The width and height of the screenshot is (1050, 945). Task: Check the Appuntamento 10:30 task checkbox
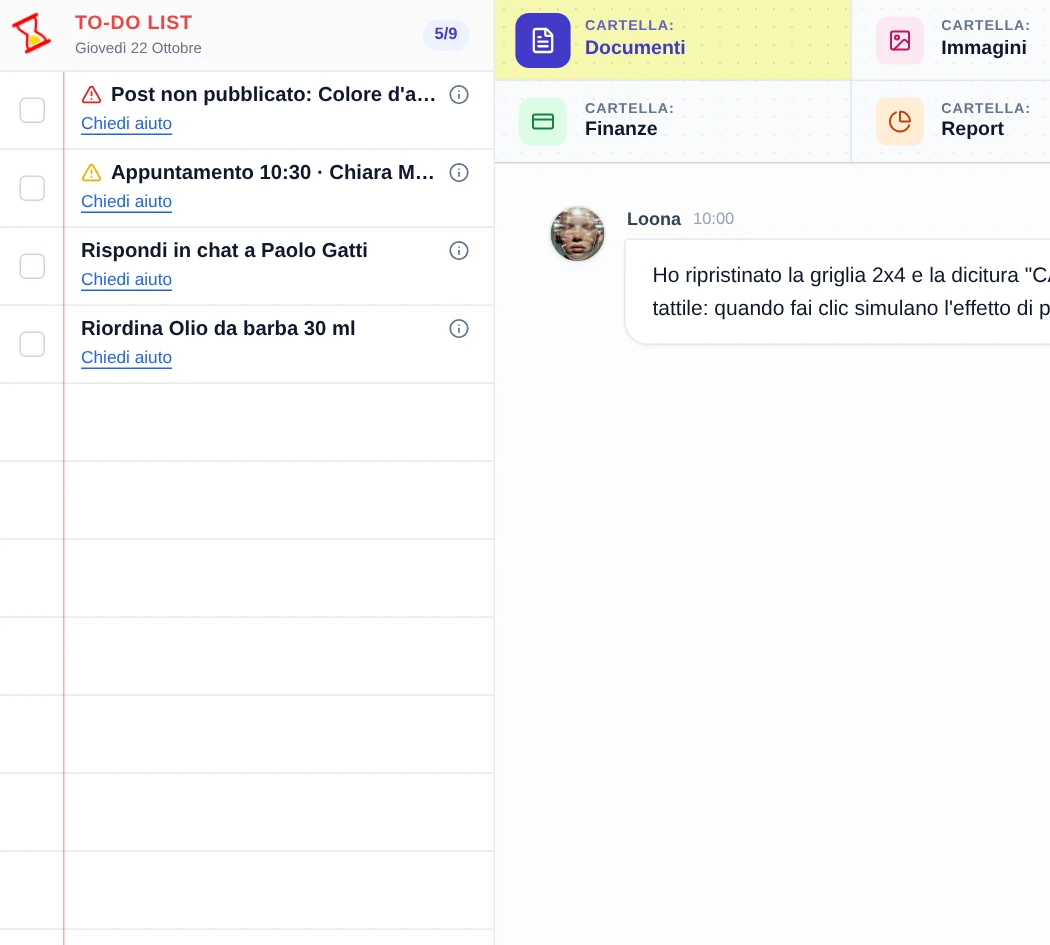tap(32, 188)
